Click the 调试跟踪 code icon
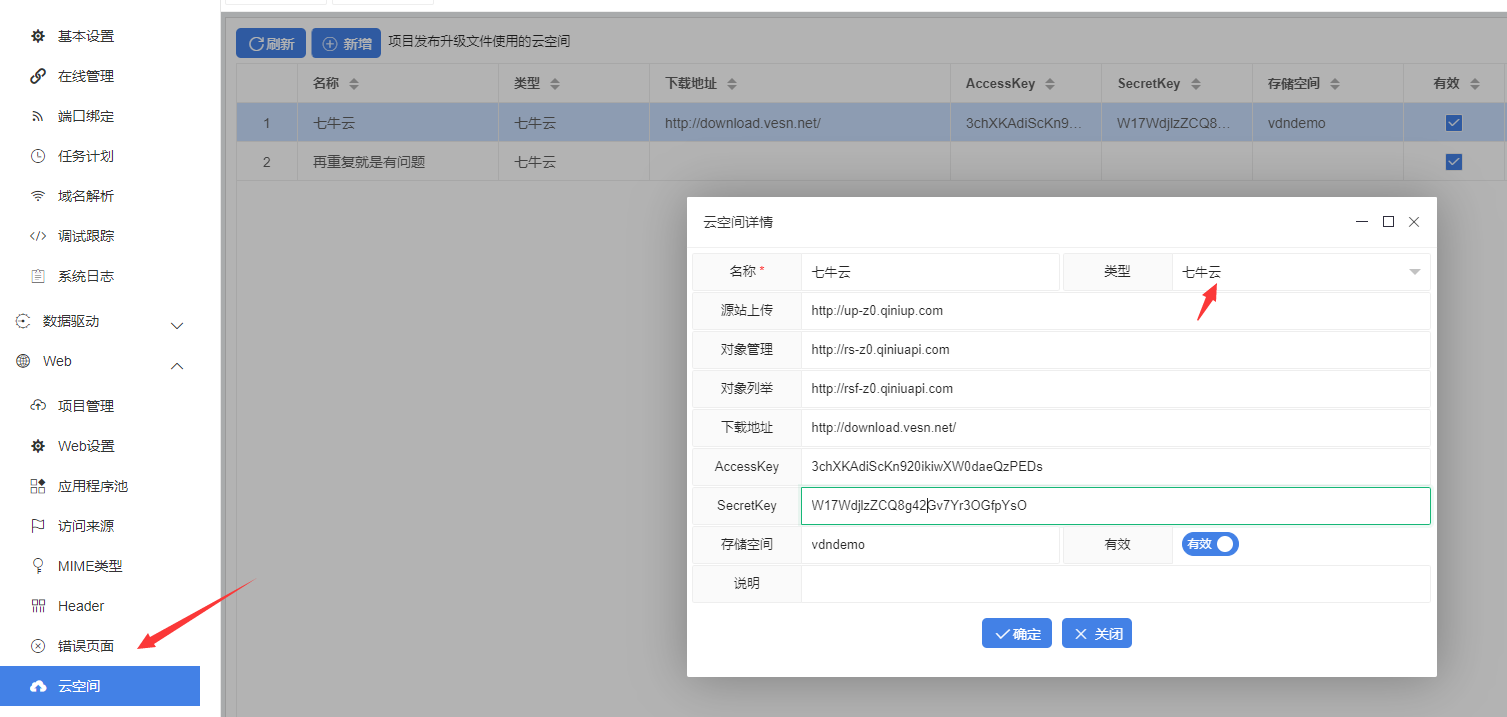 pyautogui.click(x=38, y=236)
